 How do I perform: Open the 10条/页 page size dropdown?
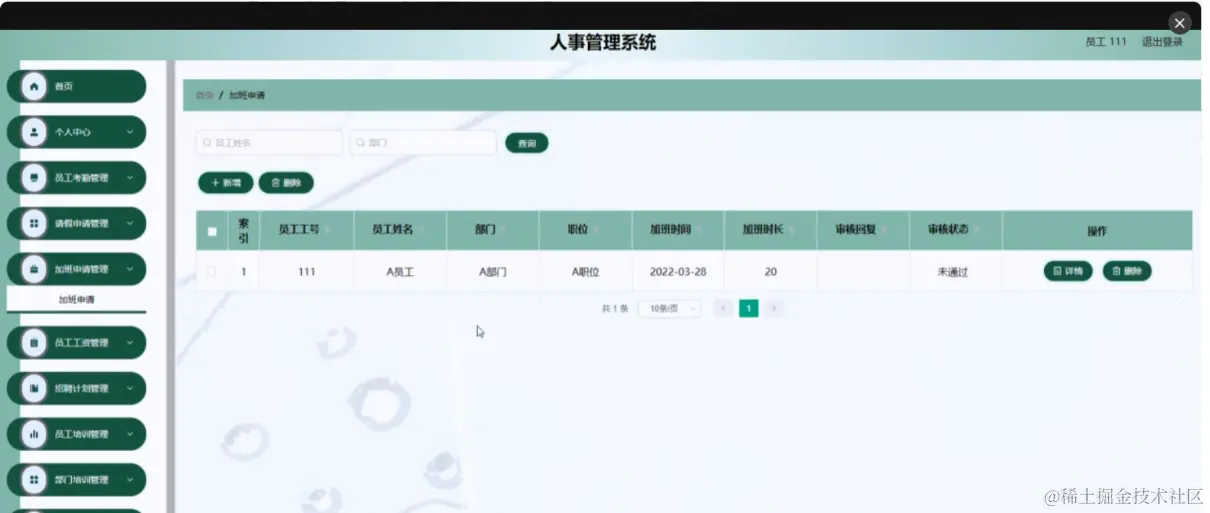click(x=669, y=309)
